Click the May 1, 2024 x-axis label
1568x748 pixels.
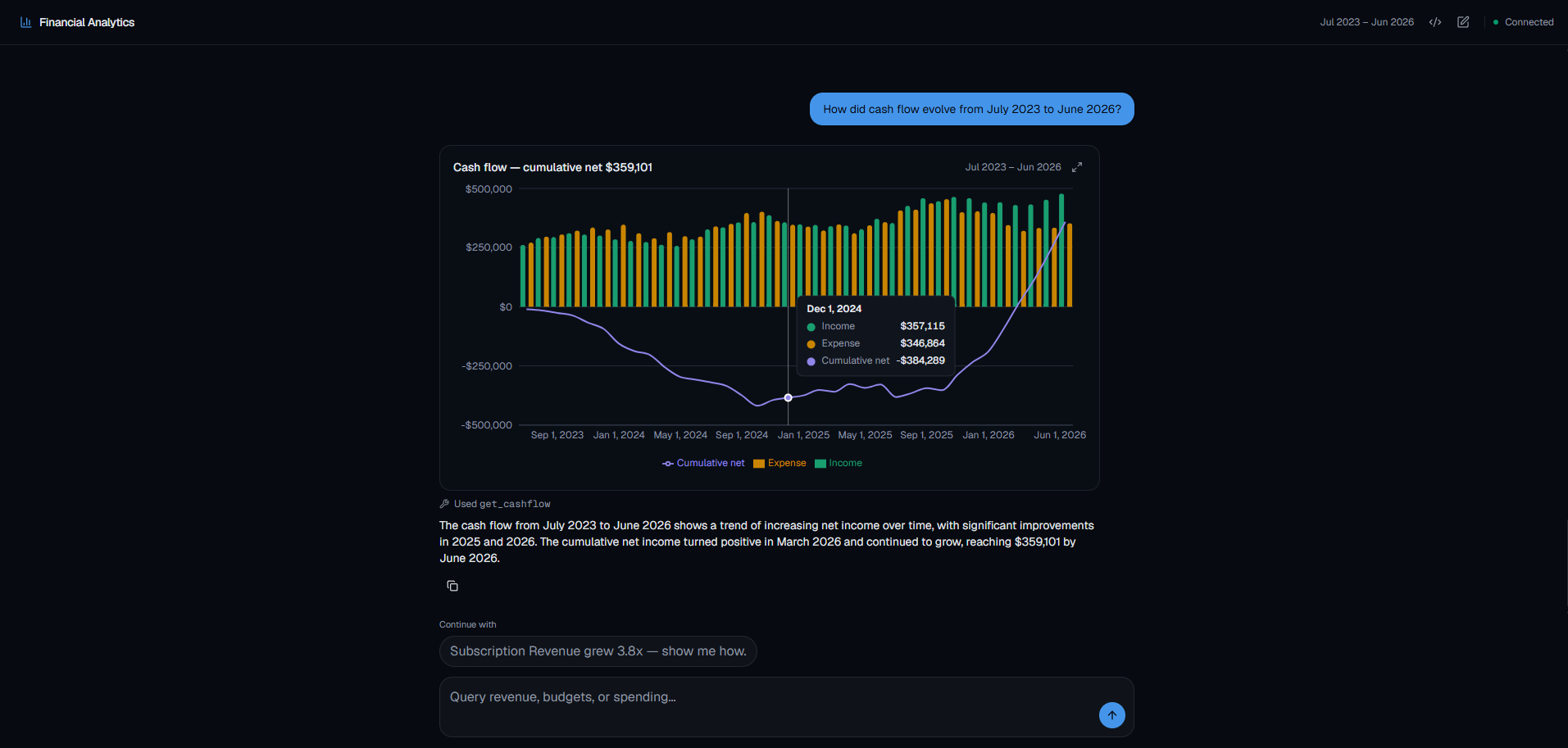pyautogui.click(x=680, y=435)
